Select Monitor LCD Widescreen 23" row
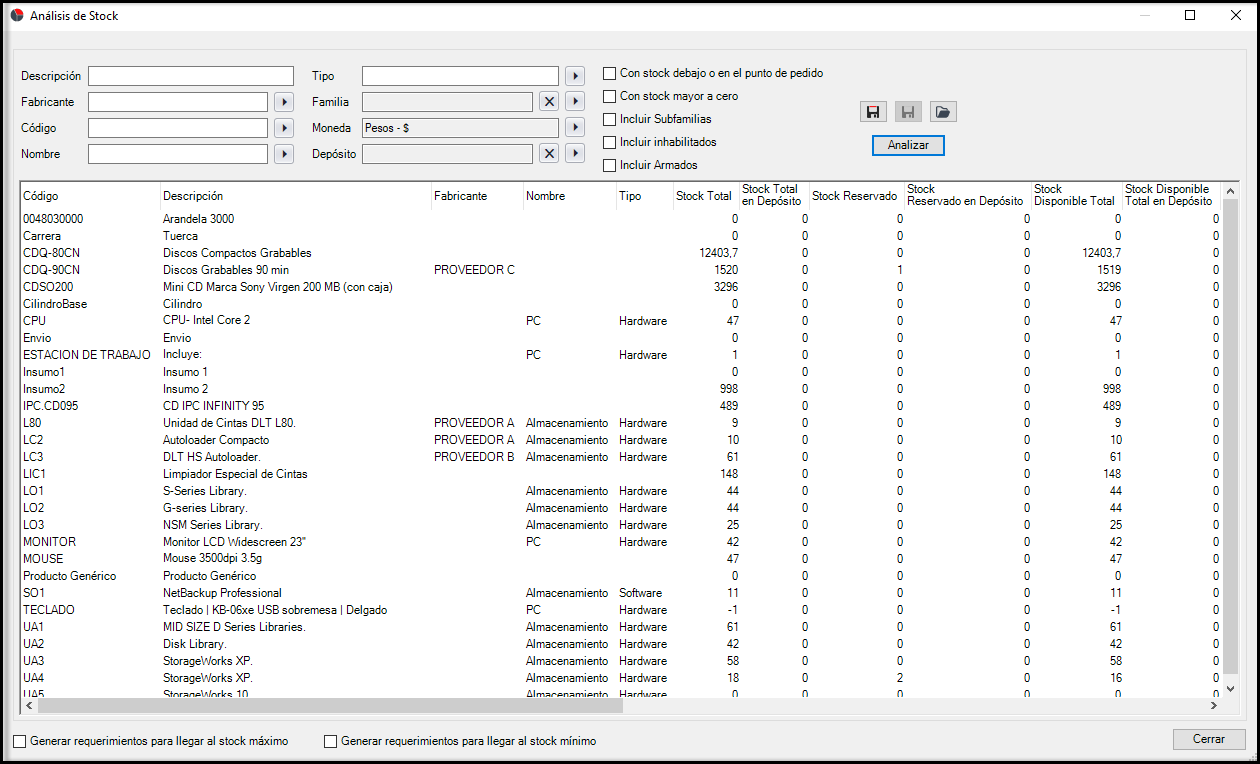 [620, 542]
